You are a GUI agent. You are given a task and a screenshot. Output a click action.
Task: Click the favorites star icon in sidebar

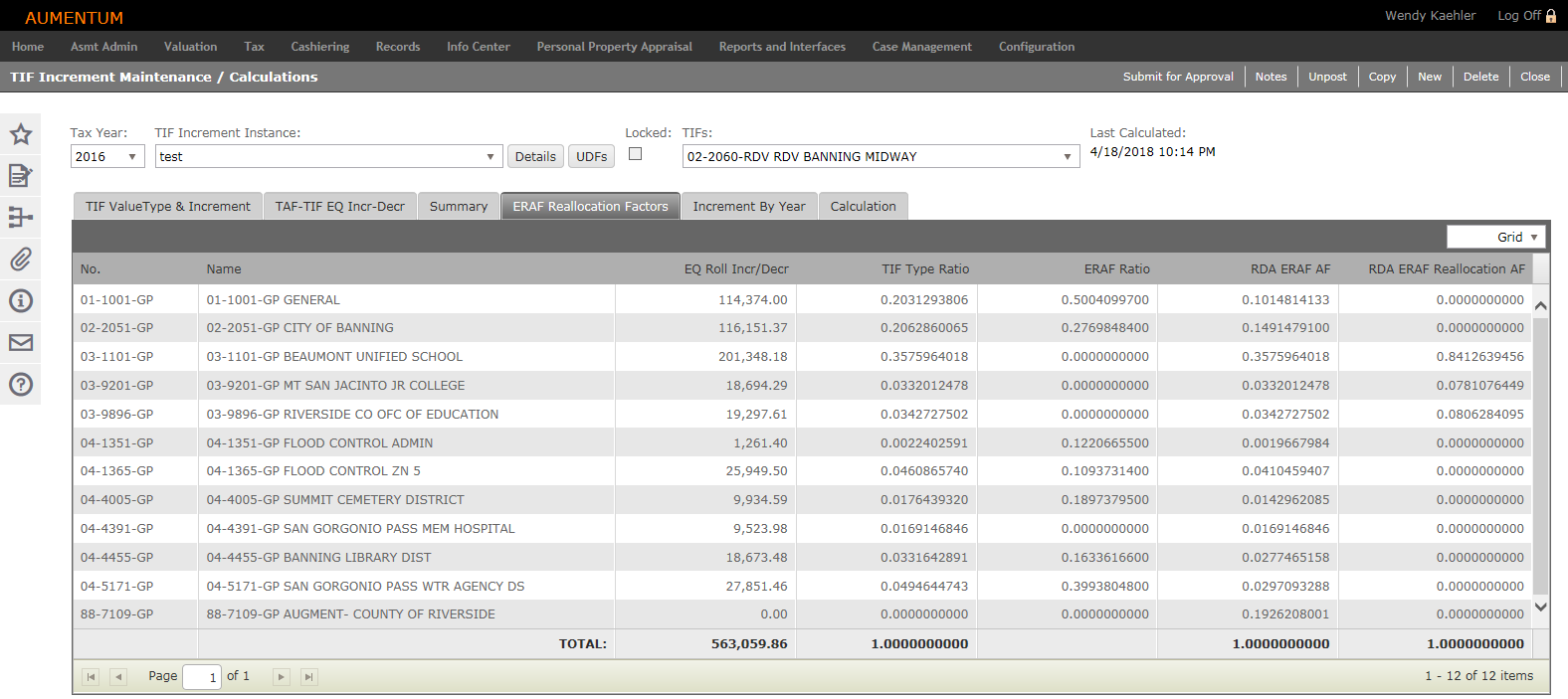pyautogui.click(x=21, y=134)
